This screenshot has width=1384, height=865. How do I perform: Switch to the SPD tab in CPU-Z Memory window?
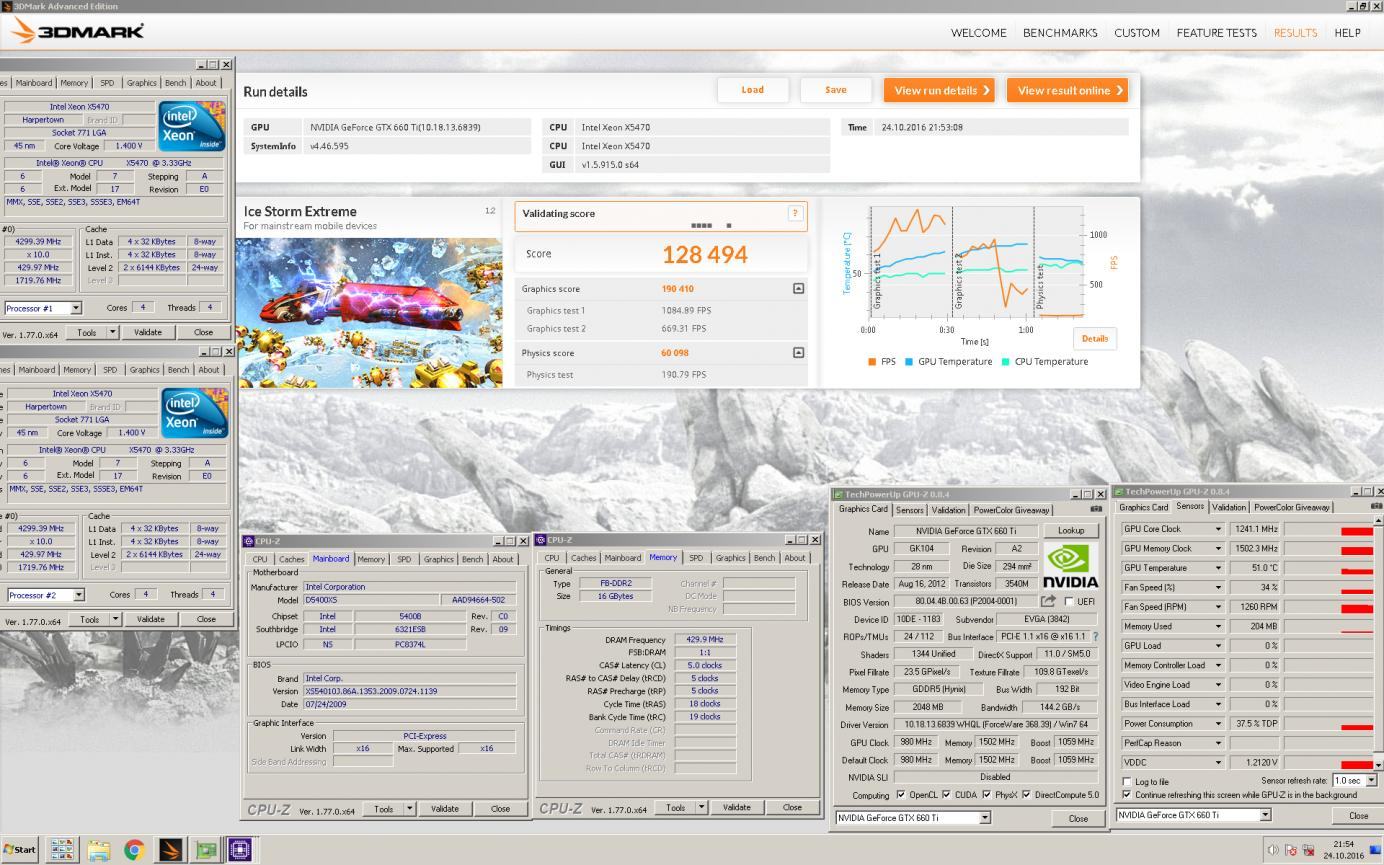696,558
